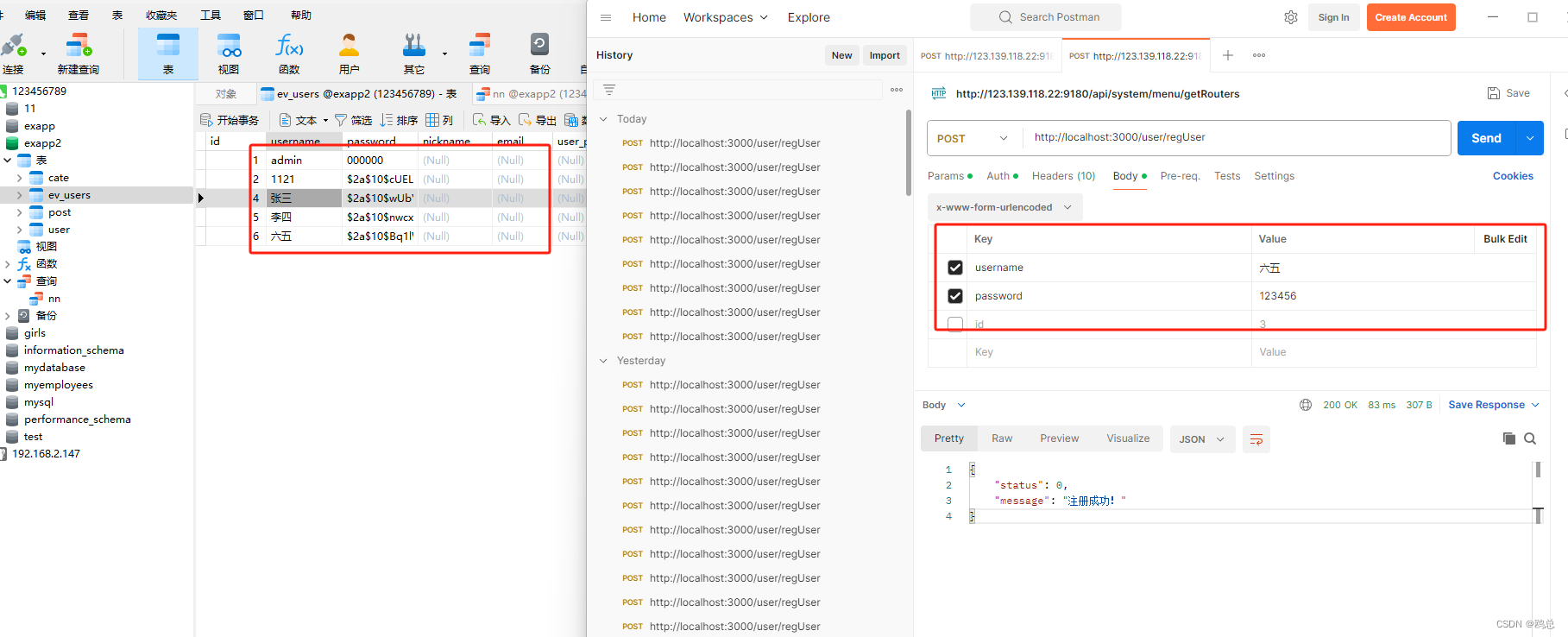Copy the response body icon

point(1509,438)
